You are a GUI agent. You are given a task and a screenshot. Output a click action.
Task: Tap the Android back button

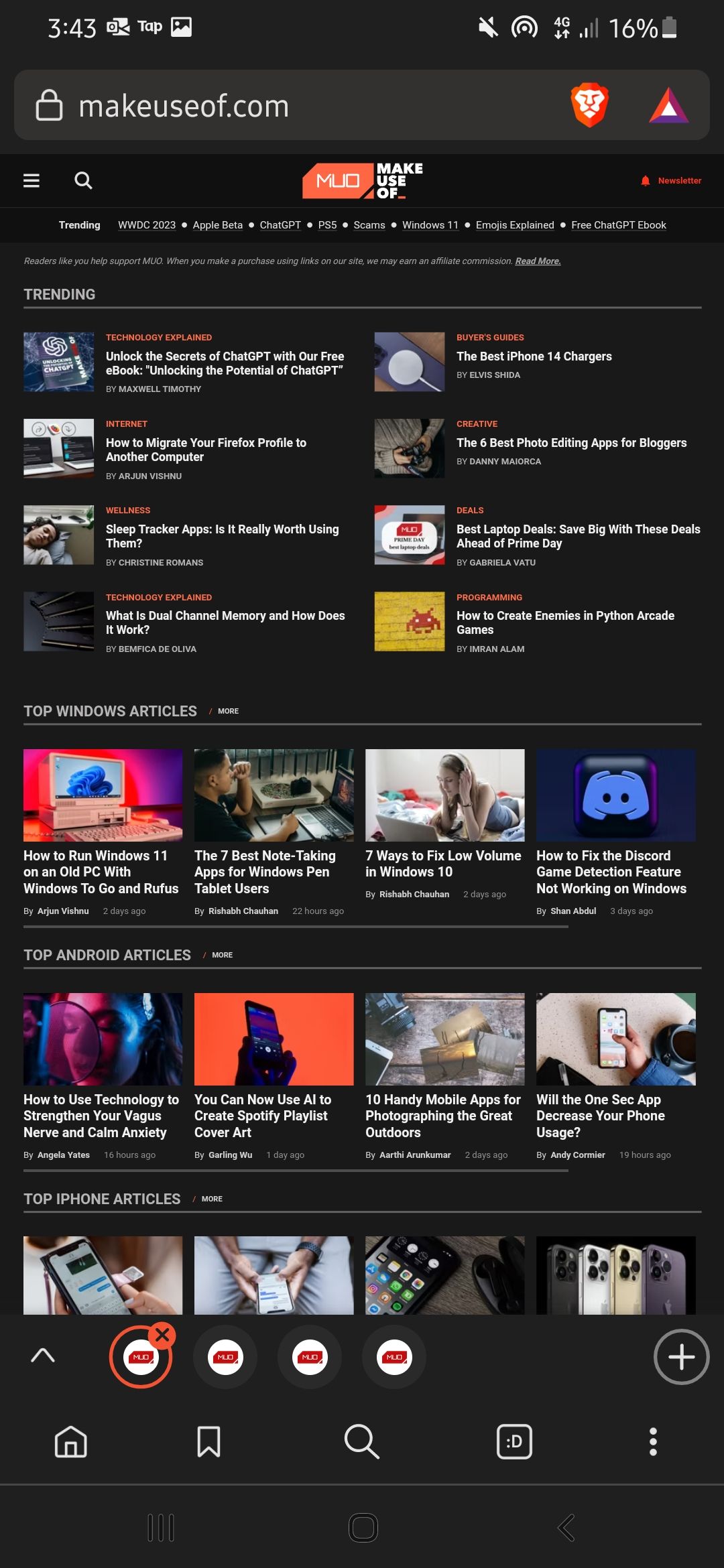pos(566,1528)
